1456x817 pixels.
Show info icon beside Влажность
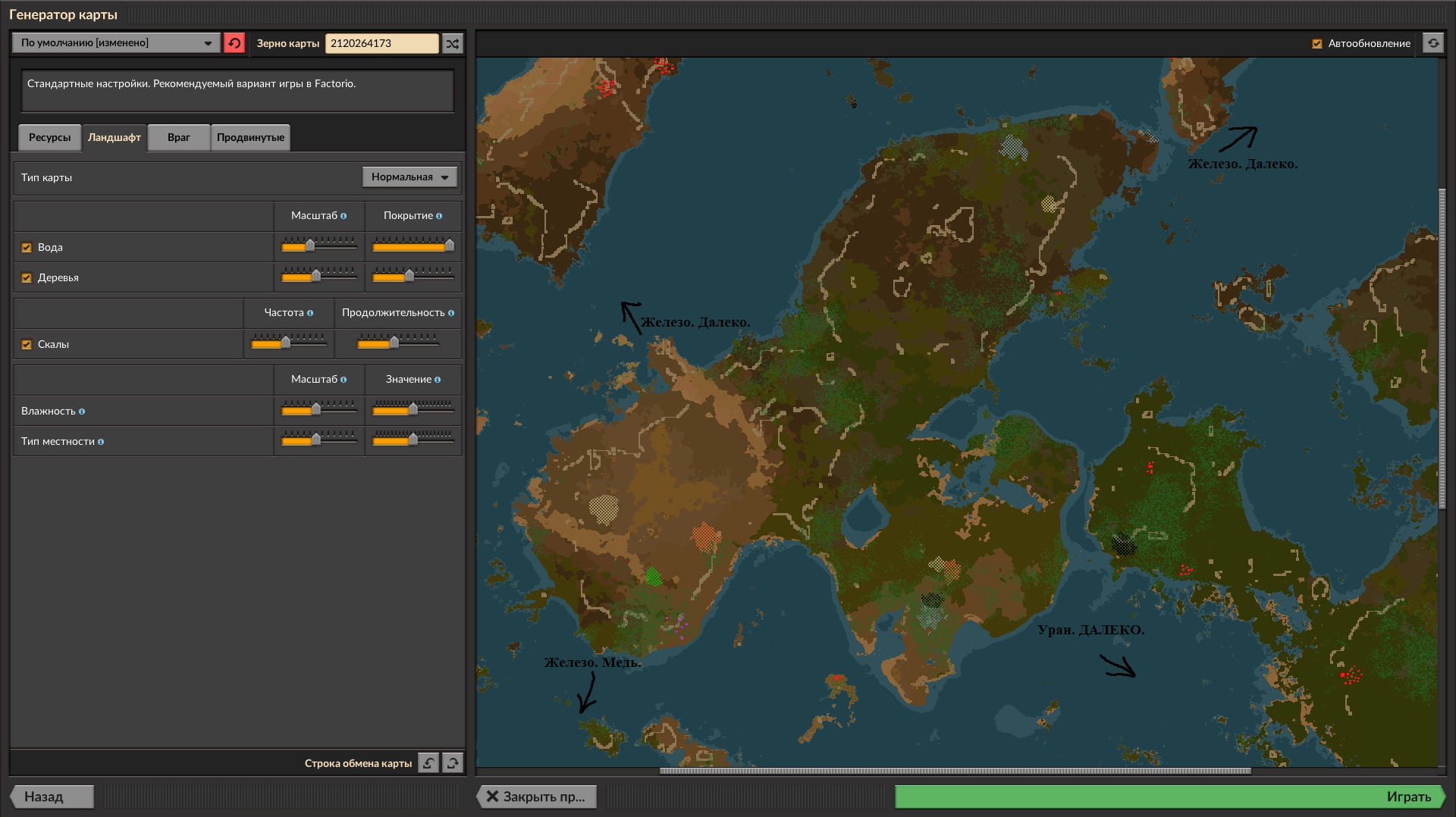coord(82,412)
